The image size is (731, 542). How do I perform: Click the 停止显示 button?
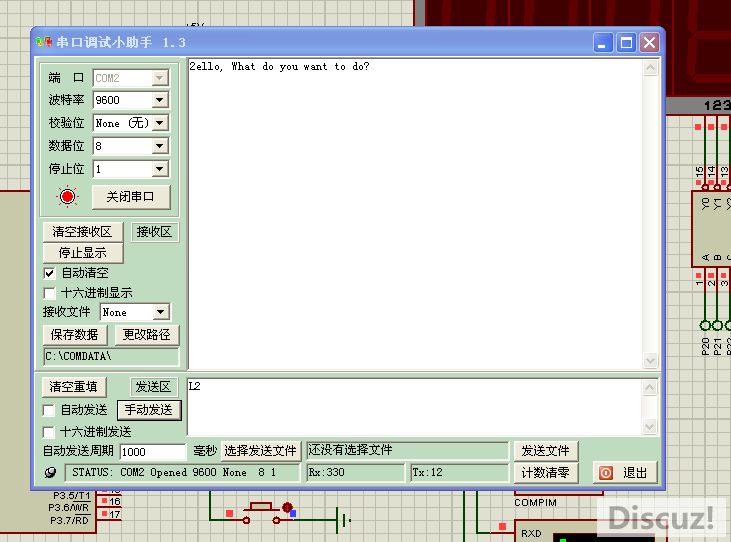[83, 253]
